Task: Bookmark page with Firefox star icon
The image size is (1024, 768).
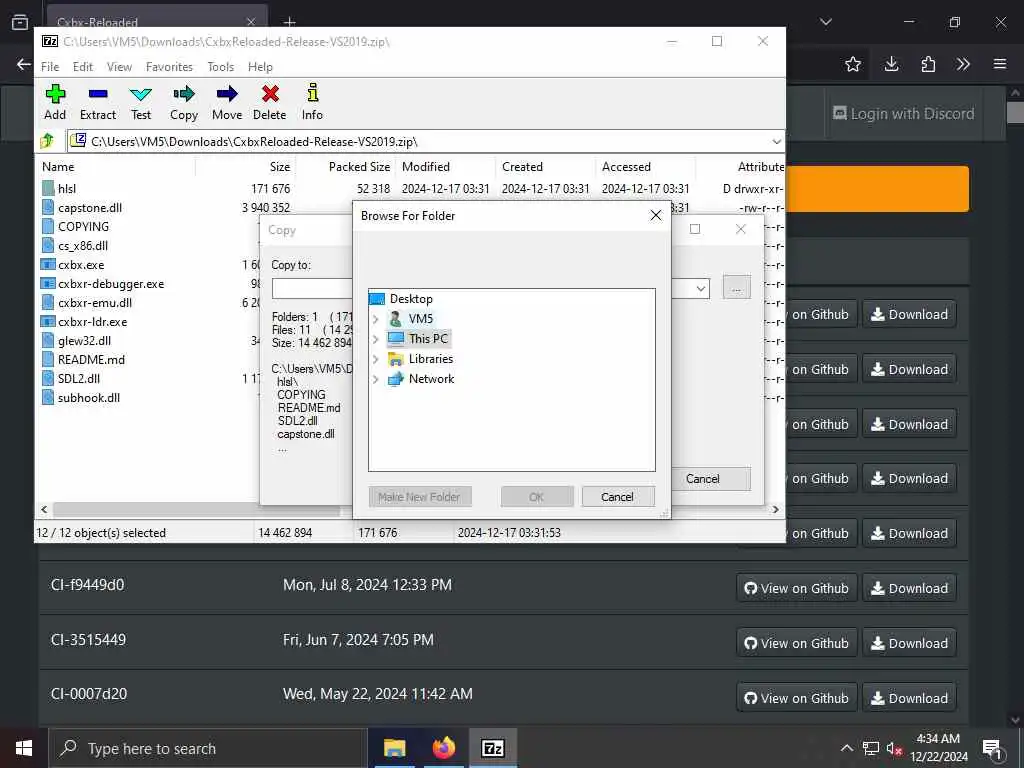Action: [853, 64]
